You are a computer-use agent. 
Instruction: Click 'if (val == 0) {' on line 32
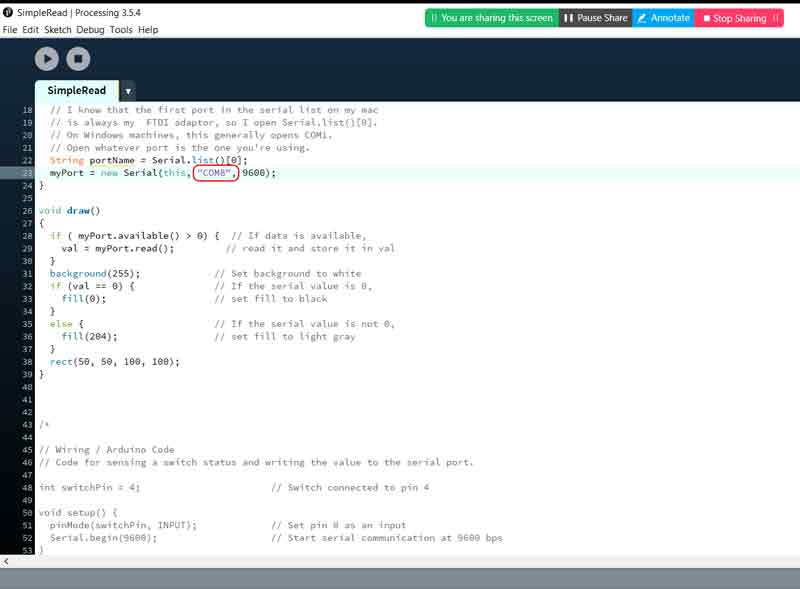pyautogui.click(x=92, y=286)
